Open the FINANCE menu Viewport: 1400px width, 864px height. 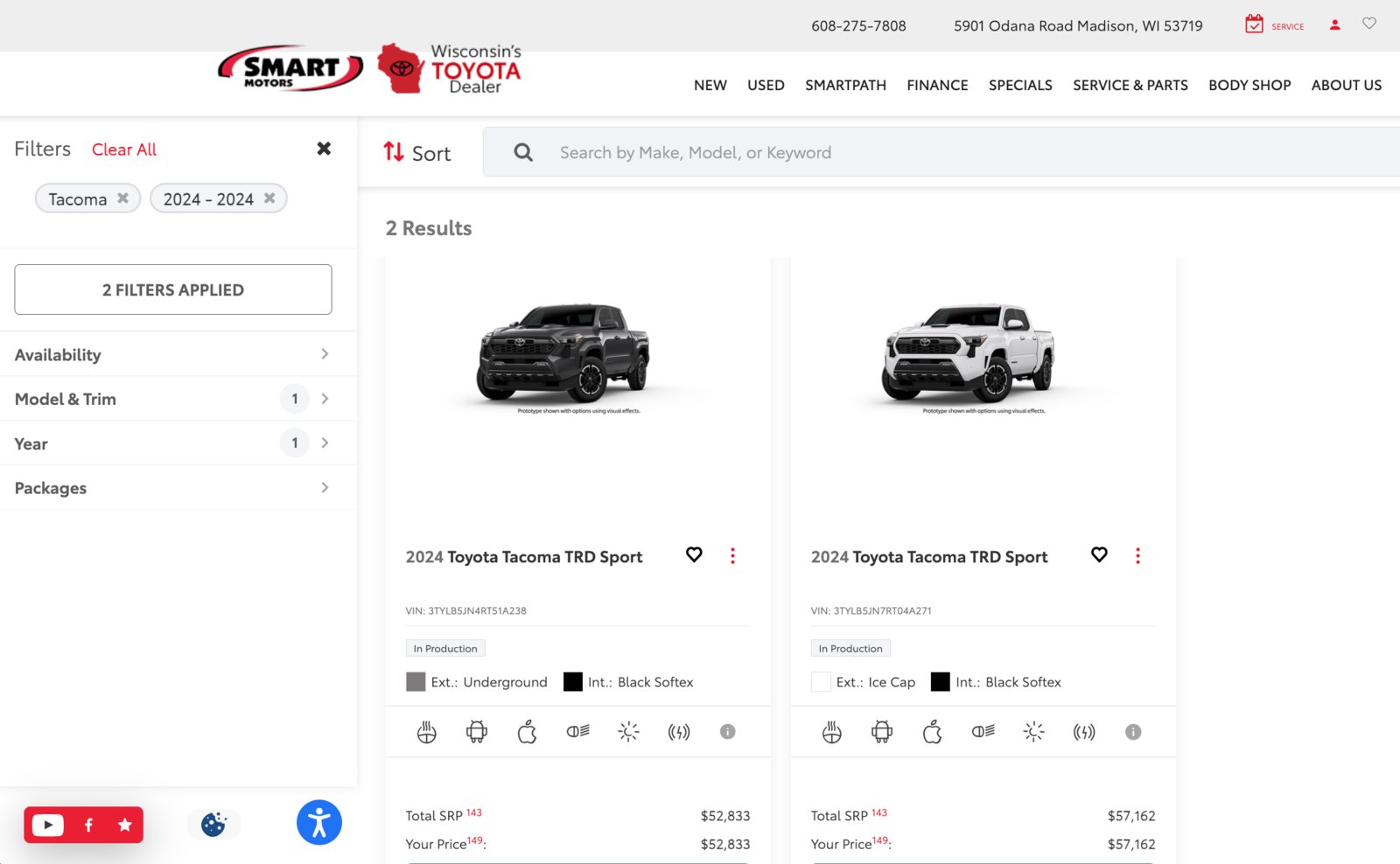click(937, 85)
